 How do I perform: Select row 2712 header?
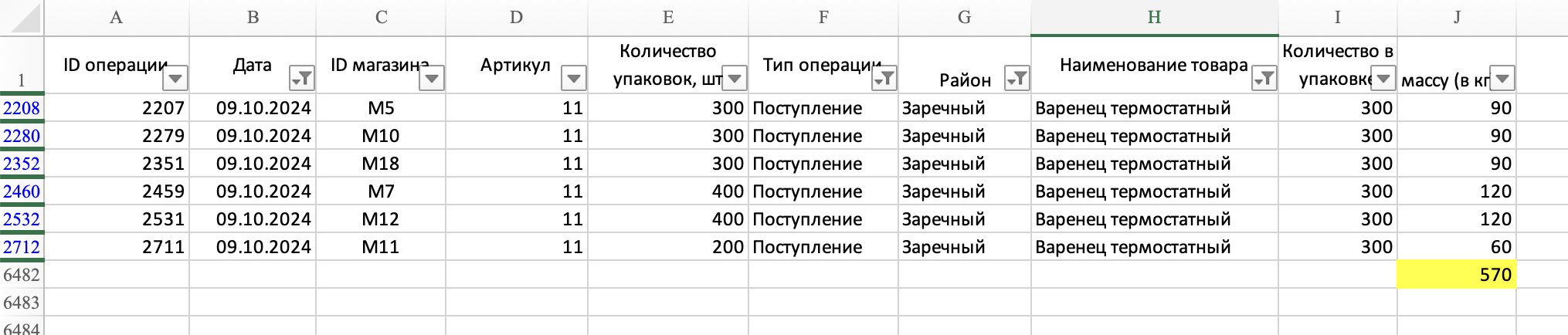[22, 247]
